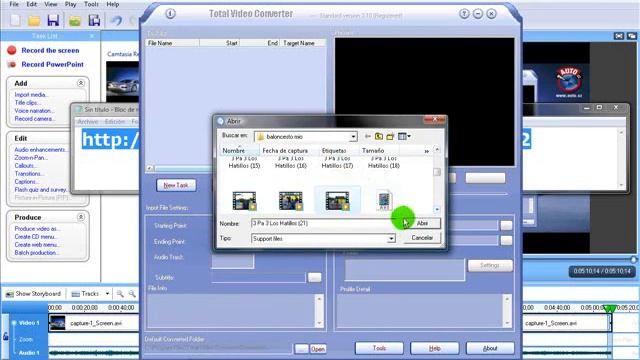
Task: Select the highlighted video thumbnail in Abrir
Action: coord(337,200)
